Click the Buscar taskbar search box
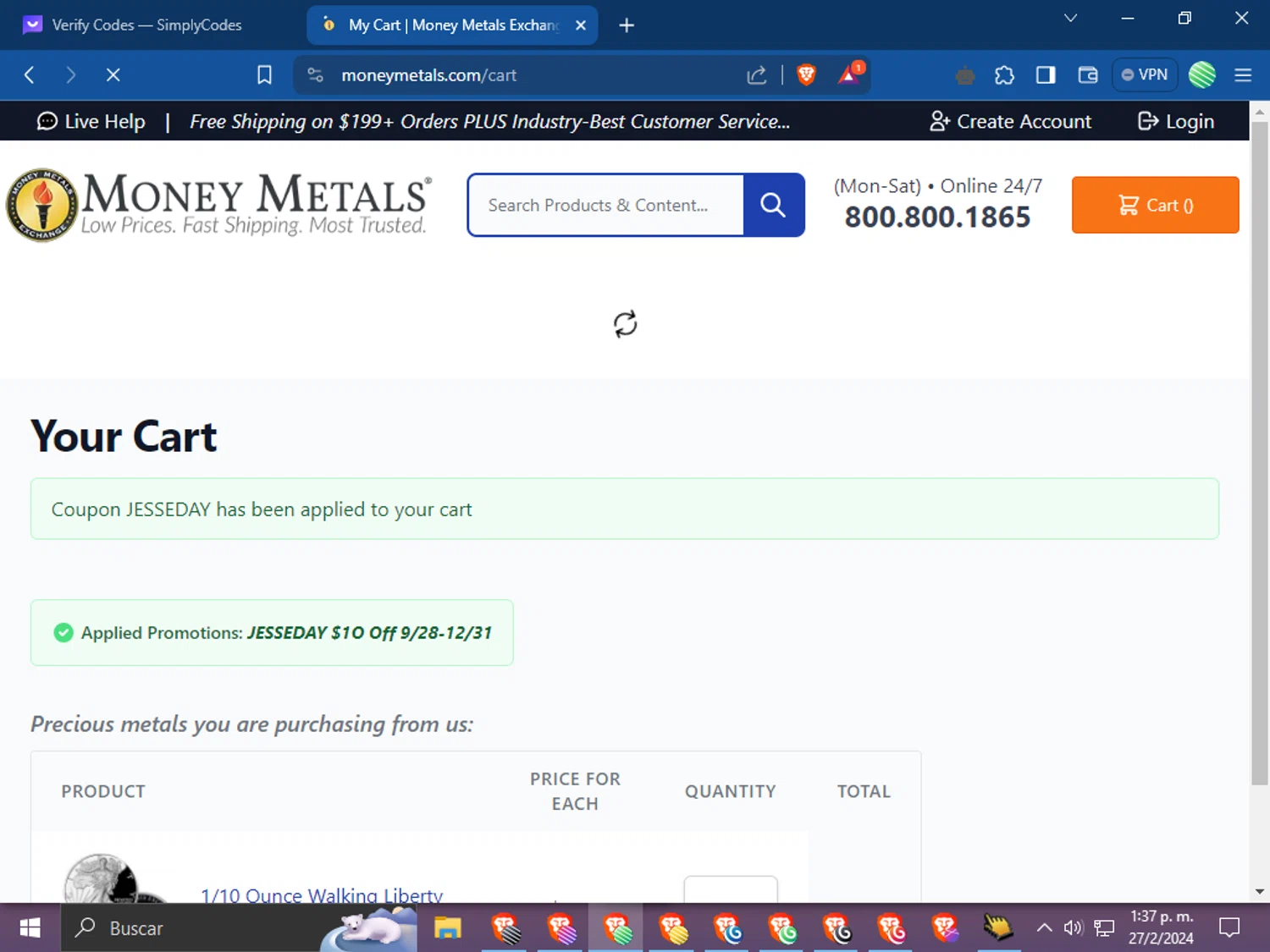This screenshot has height=952, width=1270. pos(240,928)
